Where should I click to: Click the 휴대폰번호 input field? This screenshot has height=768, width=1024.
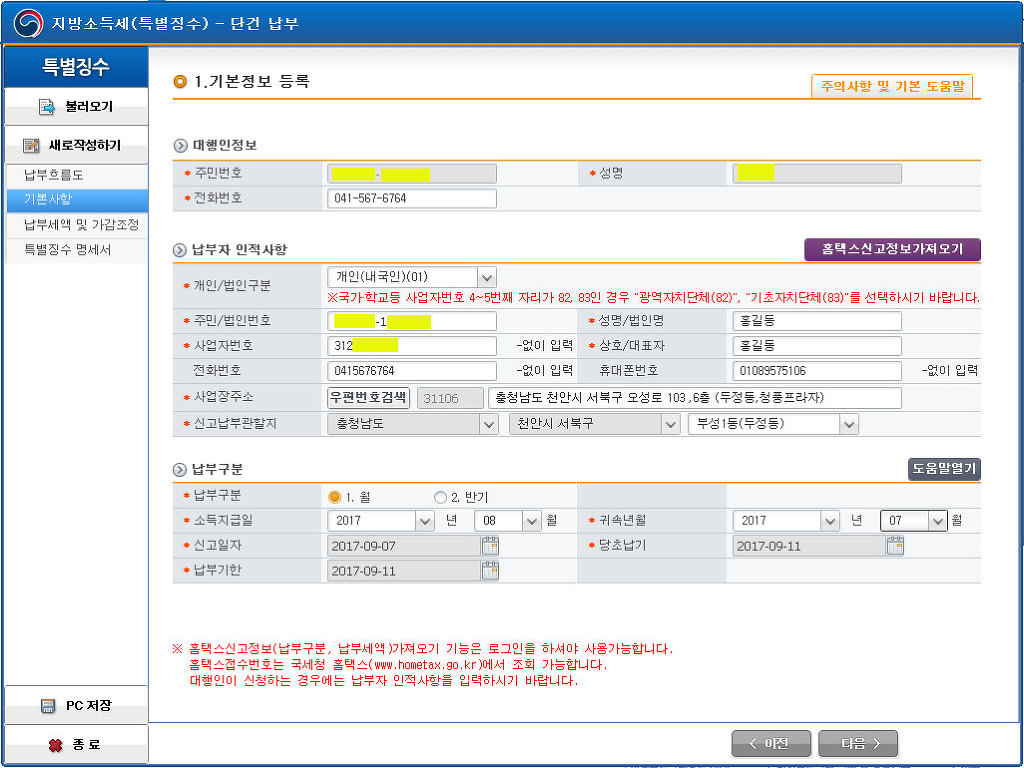tap(816, 371)
